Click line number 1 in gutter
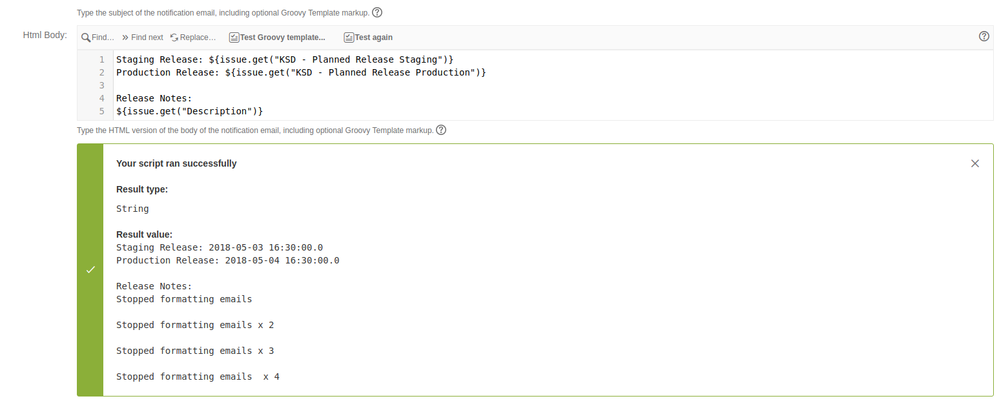 [101, 59]
